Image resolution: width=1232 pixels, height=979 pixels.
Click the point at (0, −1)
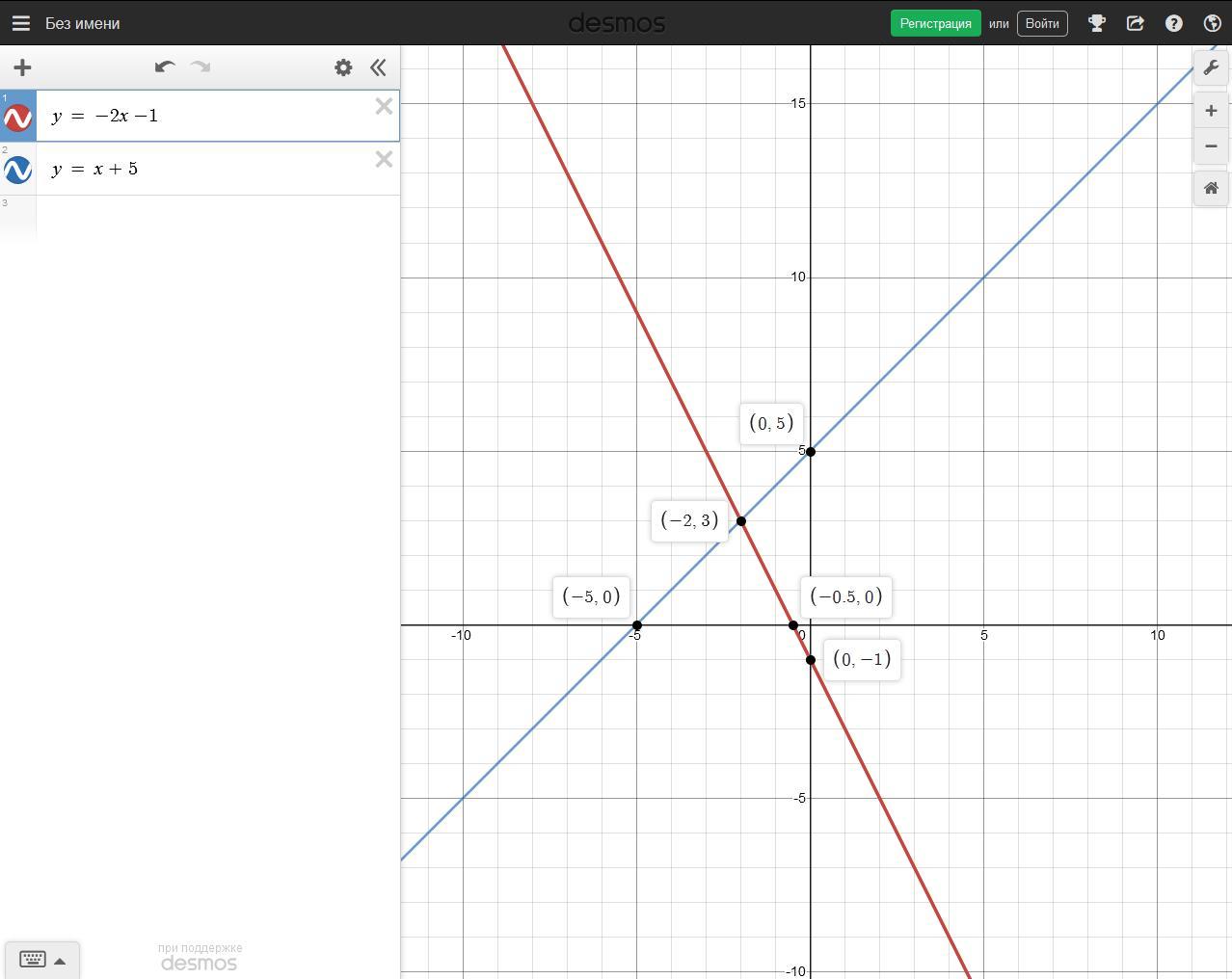pos(811,660)
